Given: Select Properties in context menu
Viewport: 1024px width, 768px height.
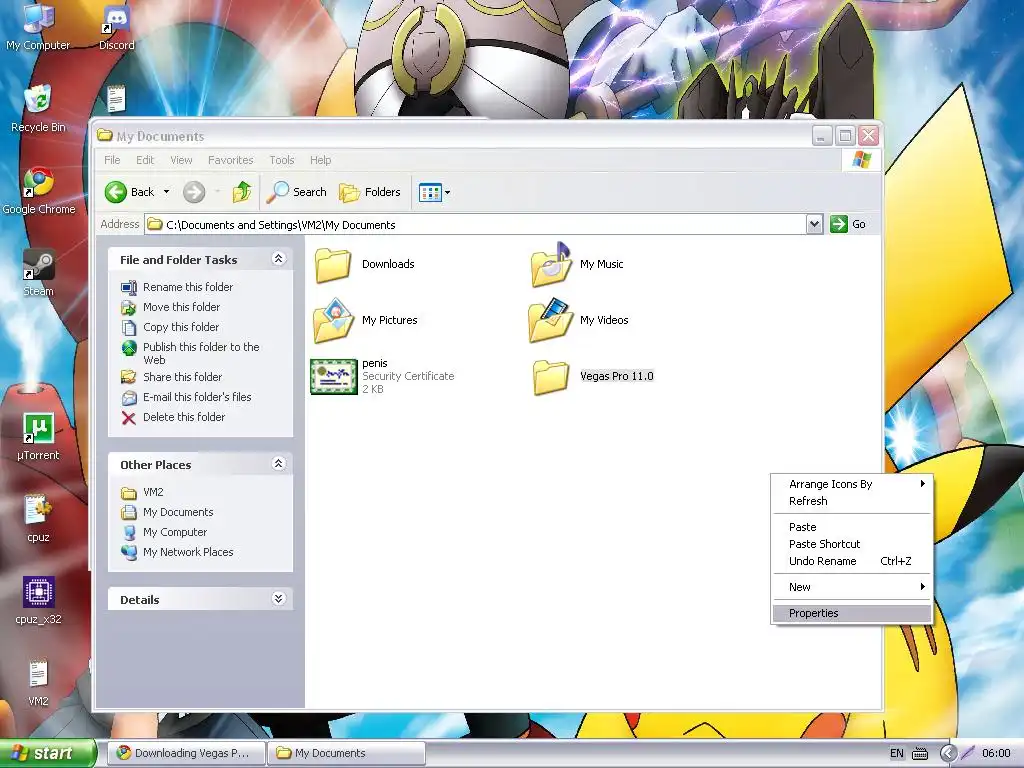Looking at the screenshot, I should click(852, 613).
